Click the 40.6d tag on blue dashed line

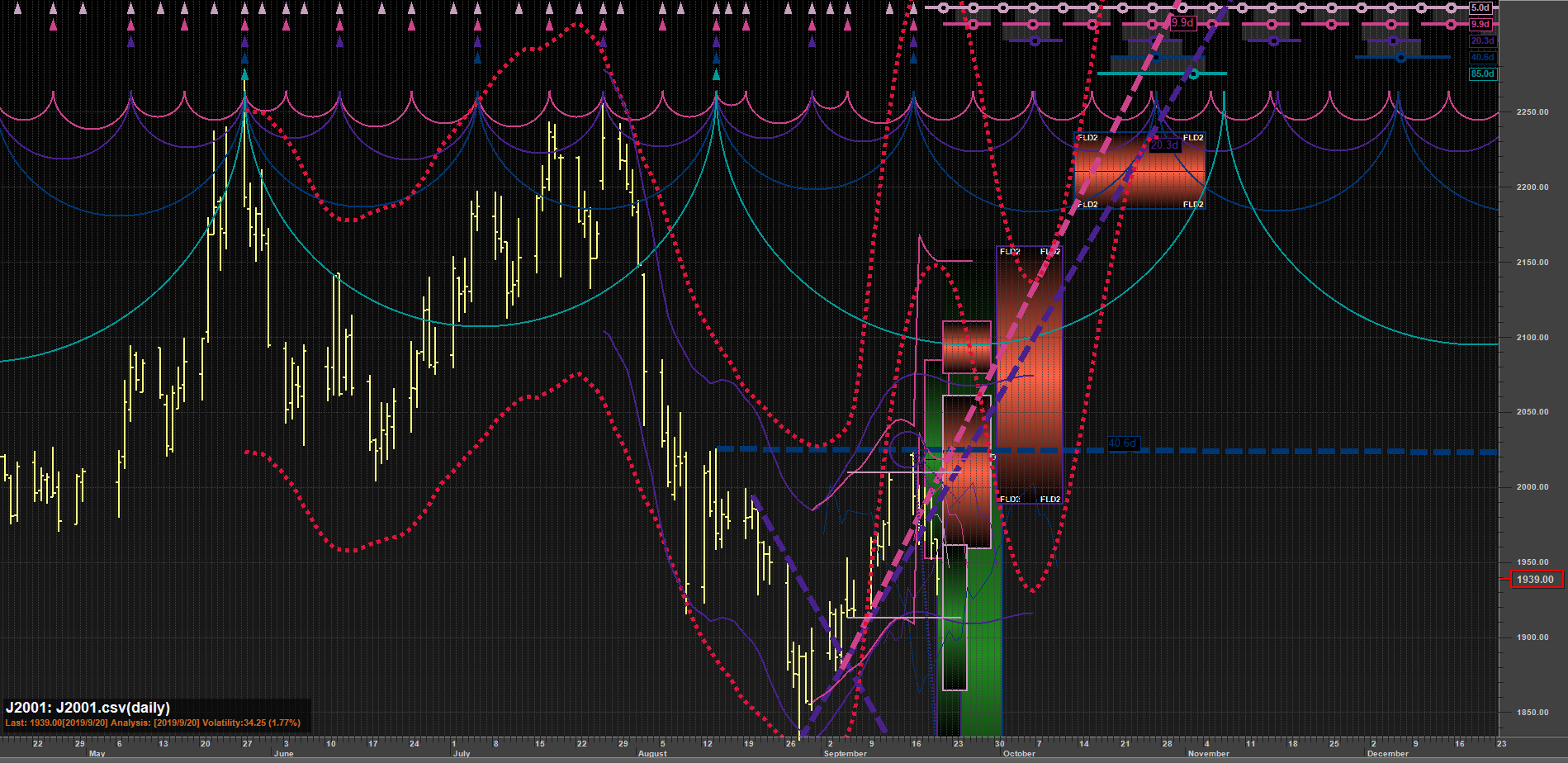1122,443
